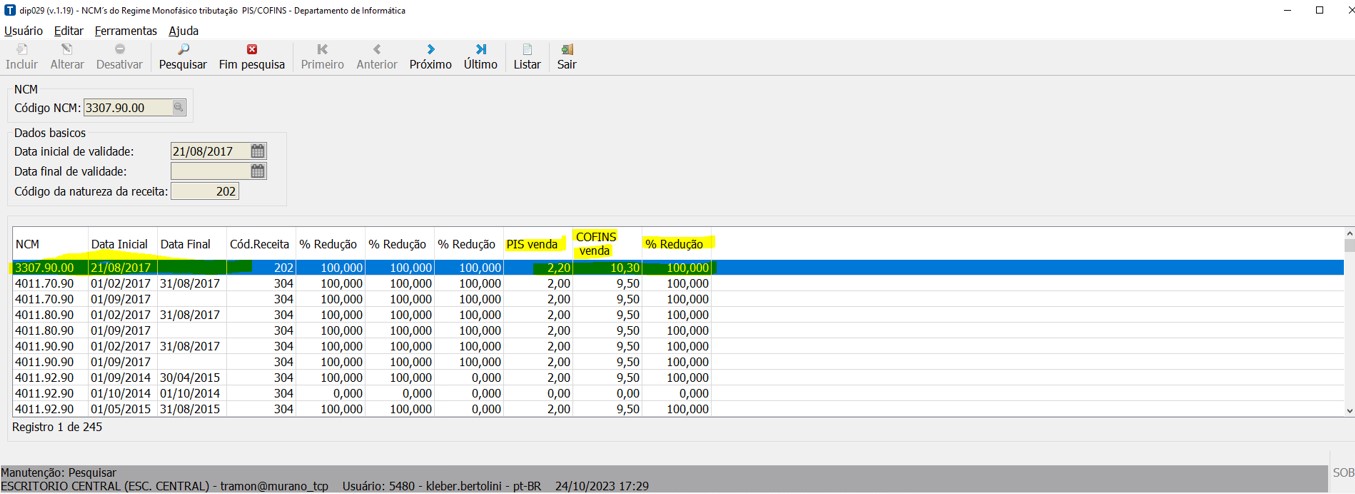Viewport: 1355px width, 494px height.
Task: Open the Ajuda menu
Action: pyautogui.click(x=183, y=31)
